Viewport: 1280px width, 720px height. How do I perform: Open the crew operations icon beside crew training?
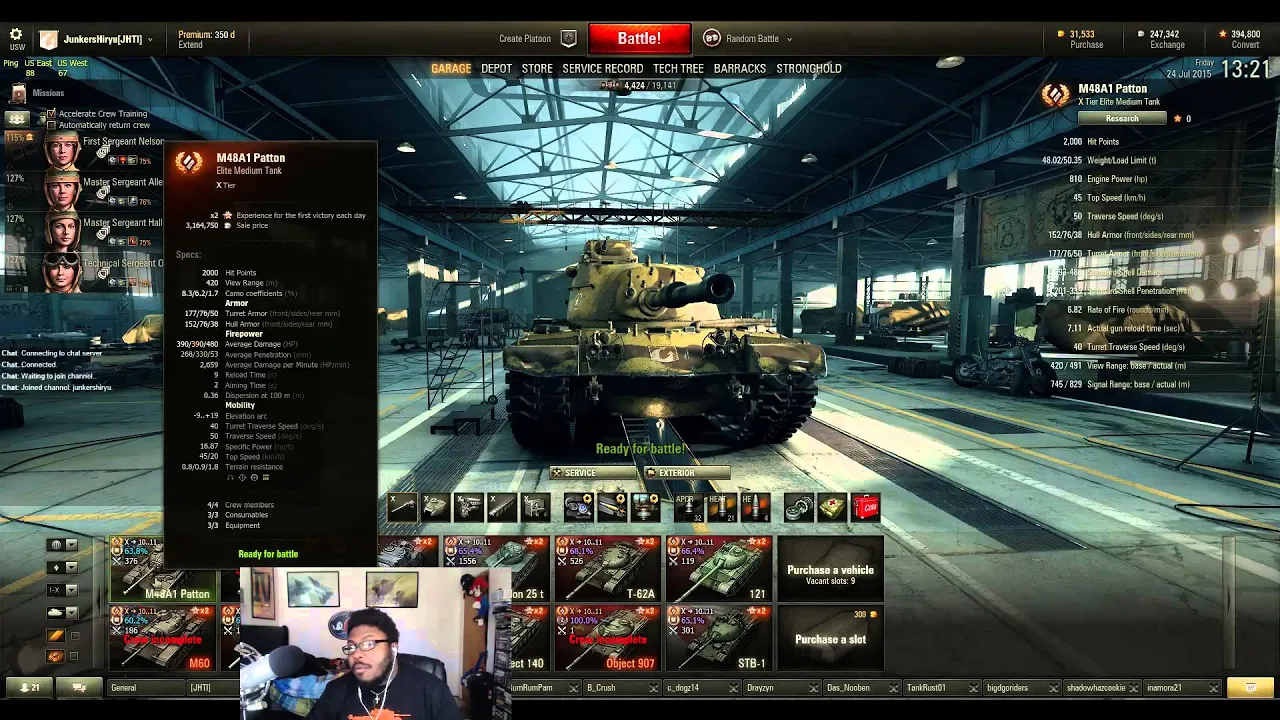17,118
